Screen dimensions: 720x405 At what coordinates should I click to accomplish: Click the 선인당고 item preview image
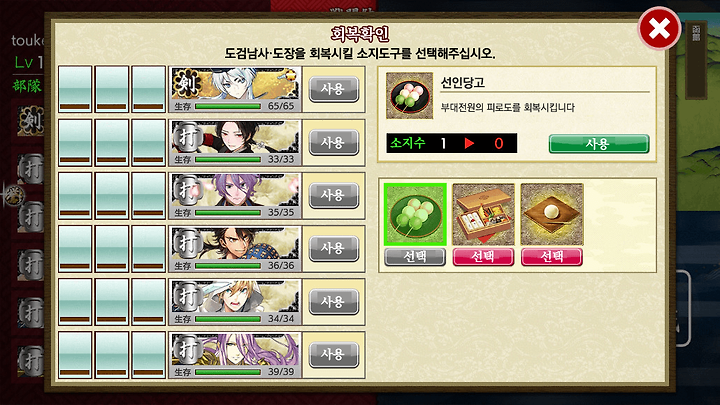point(409,96)
